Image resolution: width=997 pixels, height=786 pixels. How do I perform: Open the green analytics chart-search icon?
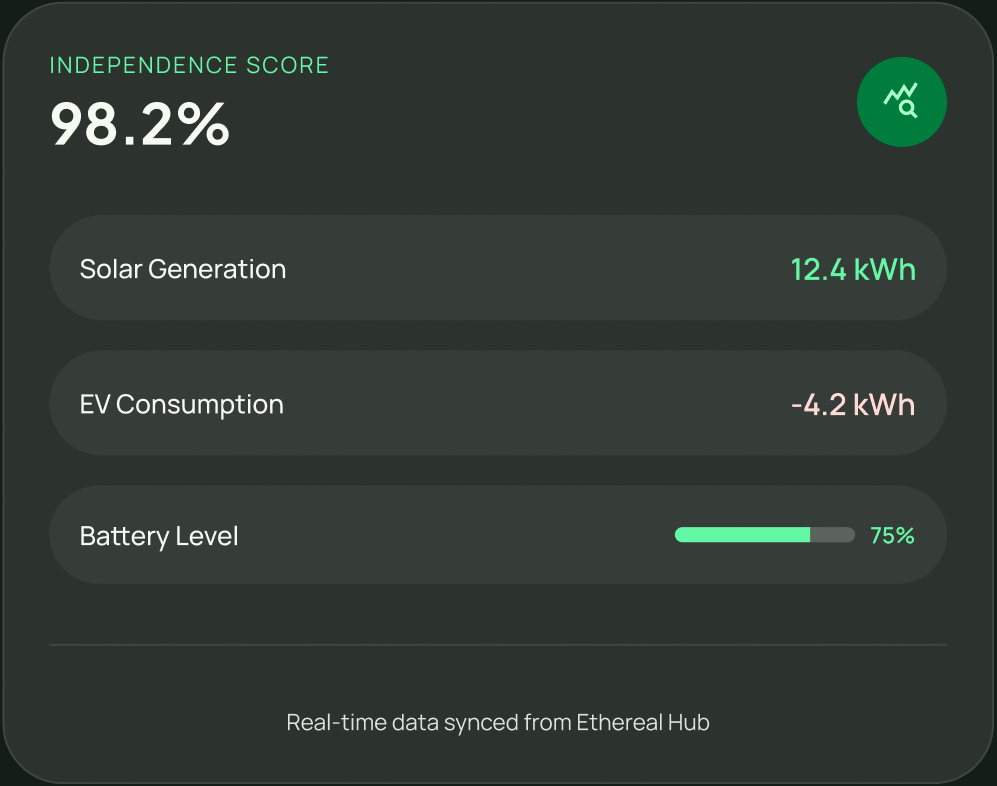pyautogui.click(x=901, y=101)
